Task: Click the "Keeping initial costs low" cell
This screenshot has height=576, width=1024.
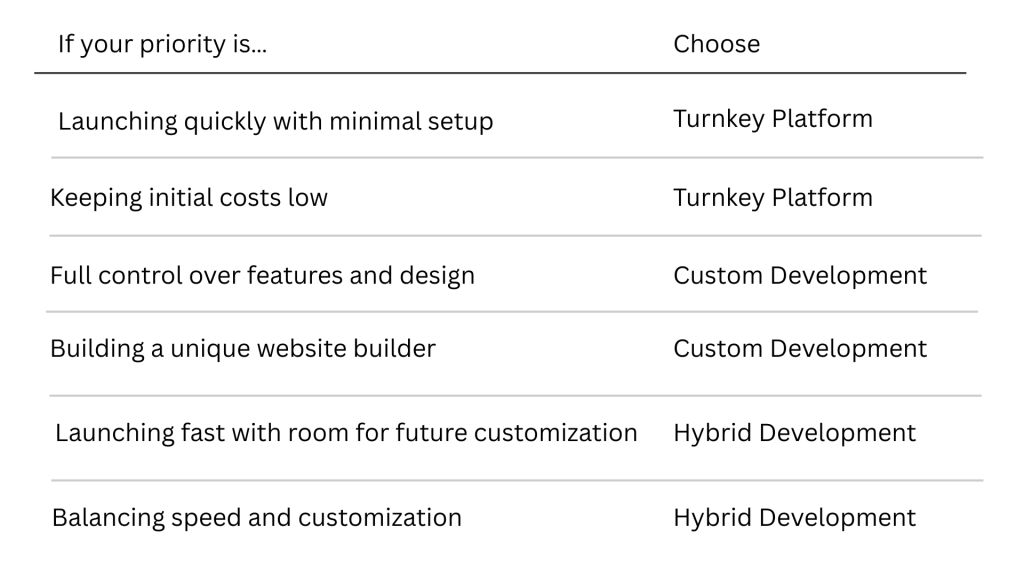Action: coord(189,198)
